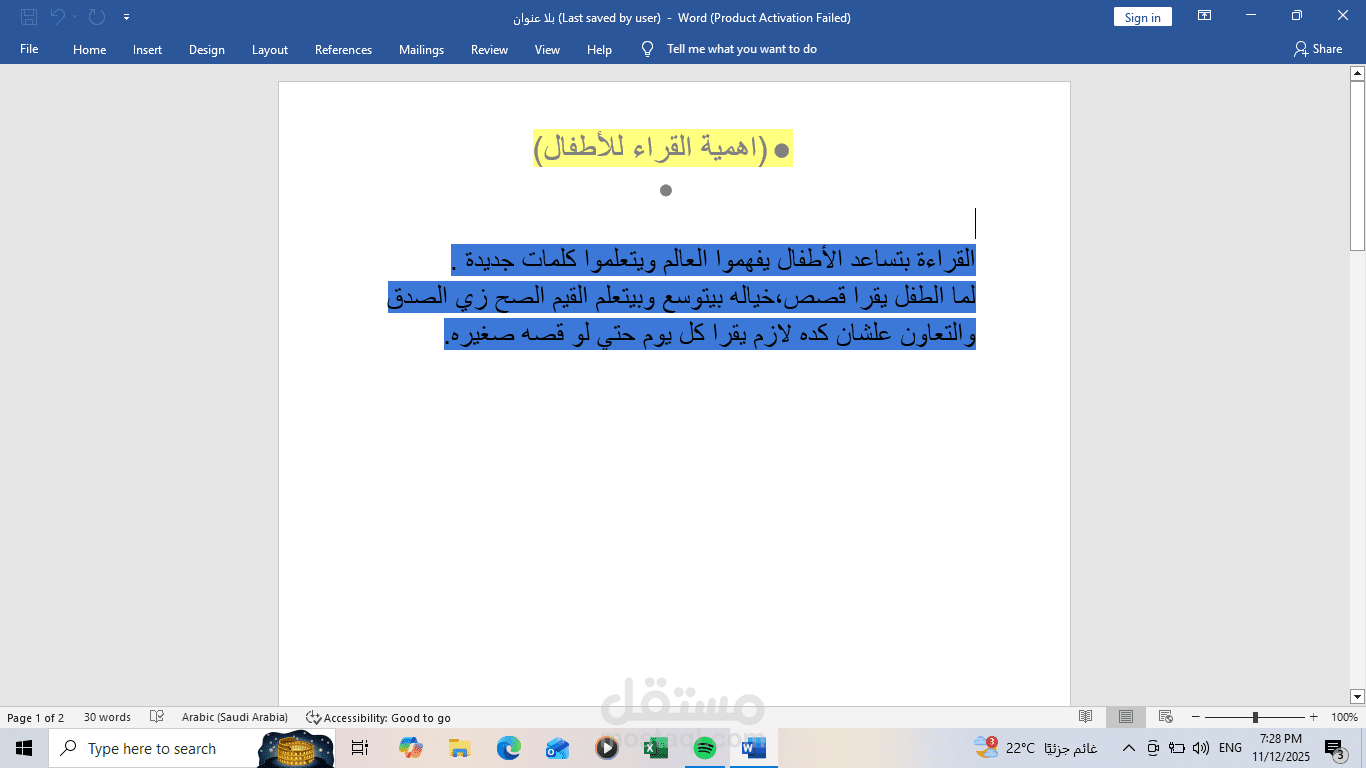Click the vertical scrollbar down arrow
This screenshot has width=1366, height=768.
click(1357, 696)
